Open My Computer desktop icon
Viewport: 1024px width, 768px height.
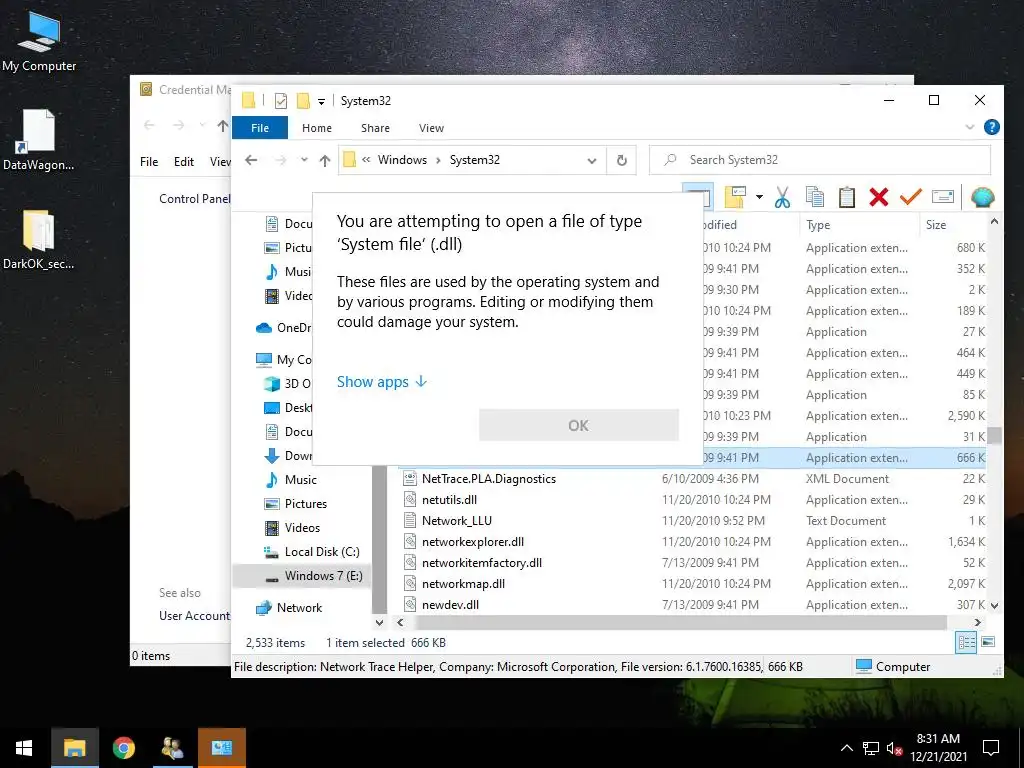pos(39,42)
